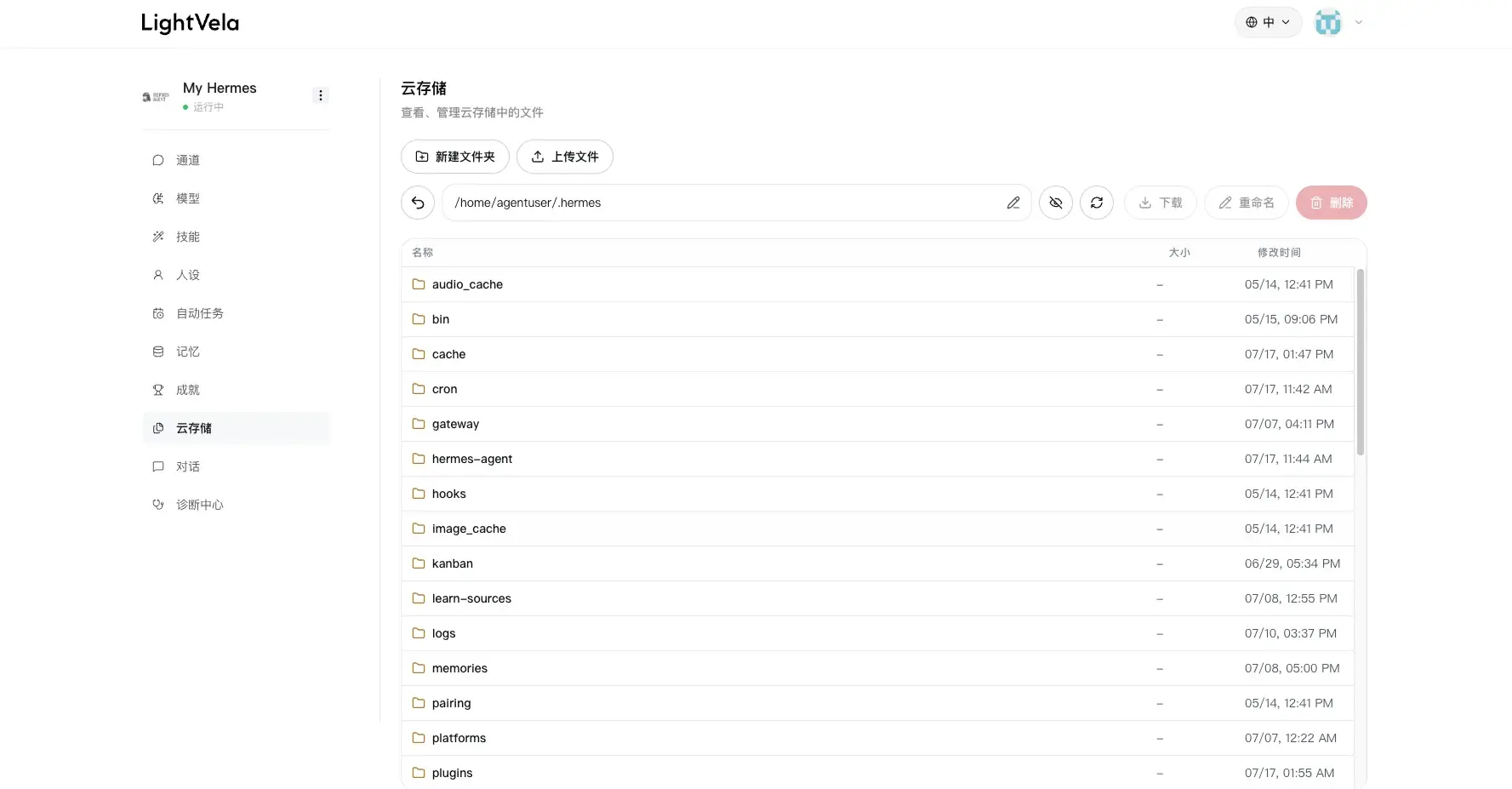Open the 人设 sidebar item
This screenshot has height=789, width=1512.
tap(237, 275)
